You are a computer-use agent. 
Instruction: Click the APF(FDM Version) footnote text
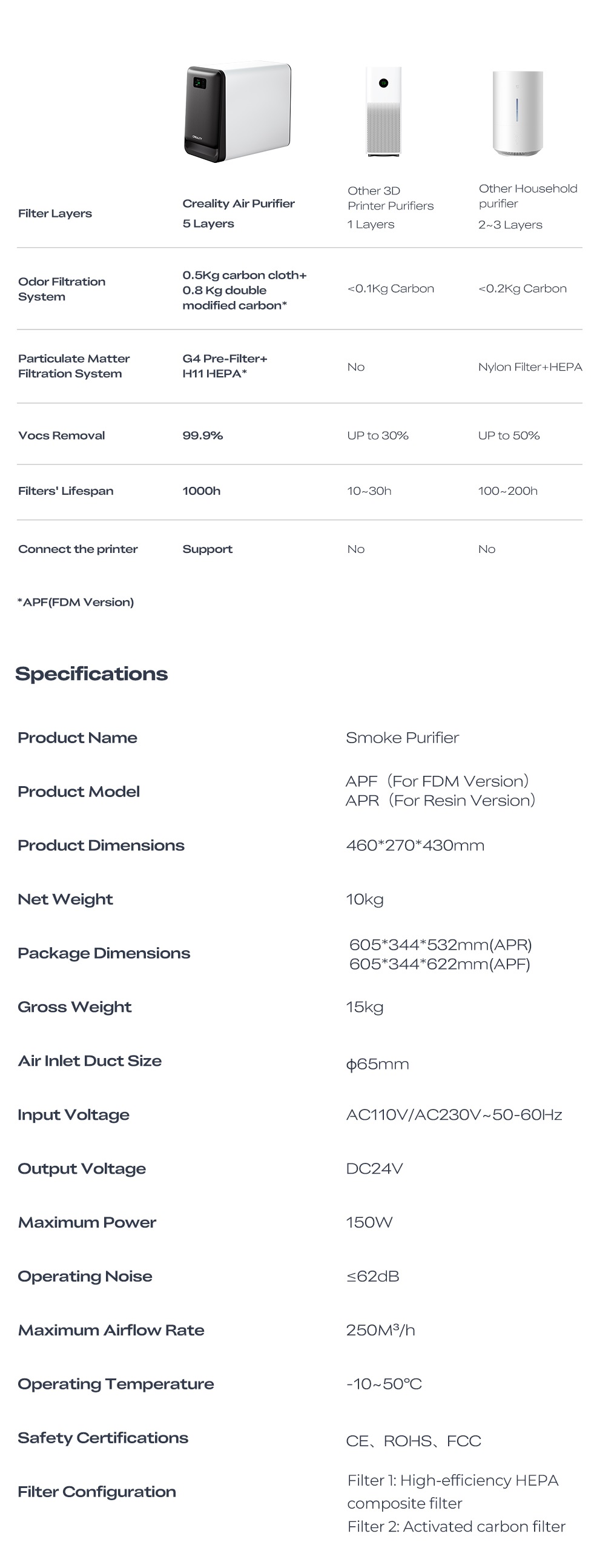point(76,602)
